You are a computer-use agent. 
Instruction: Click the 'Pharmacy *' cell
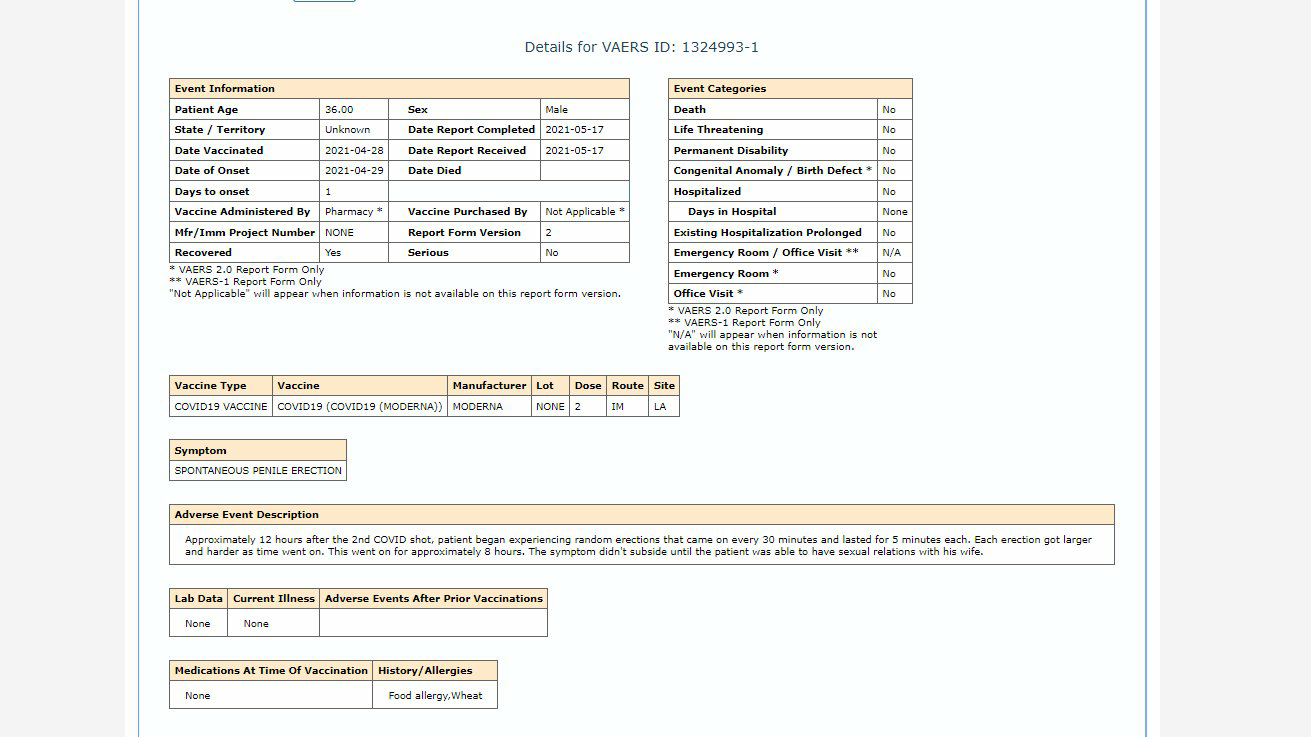point(354,212)
